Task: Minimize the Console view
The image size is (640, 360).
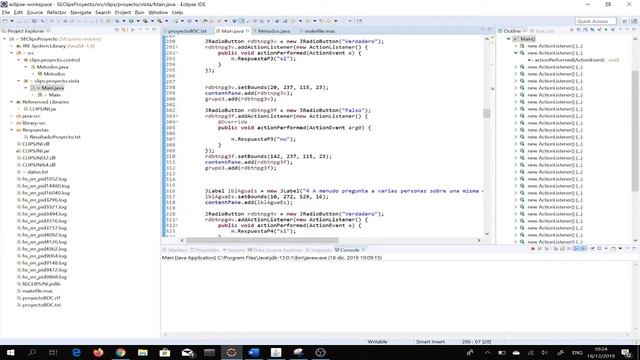Action: pos(627,249)
